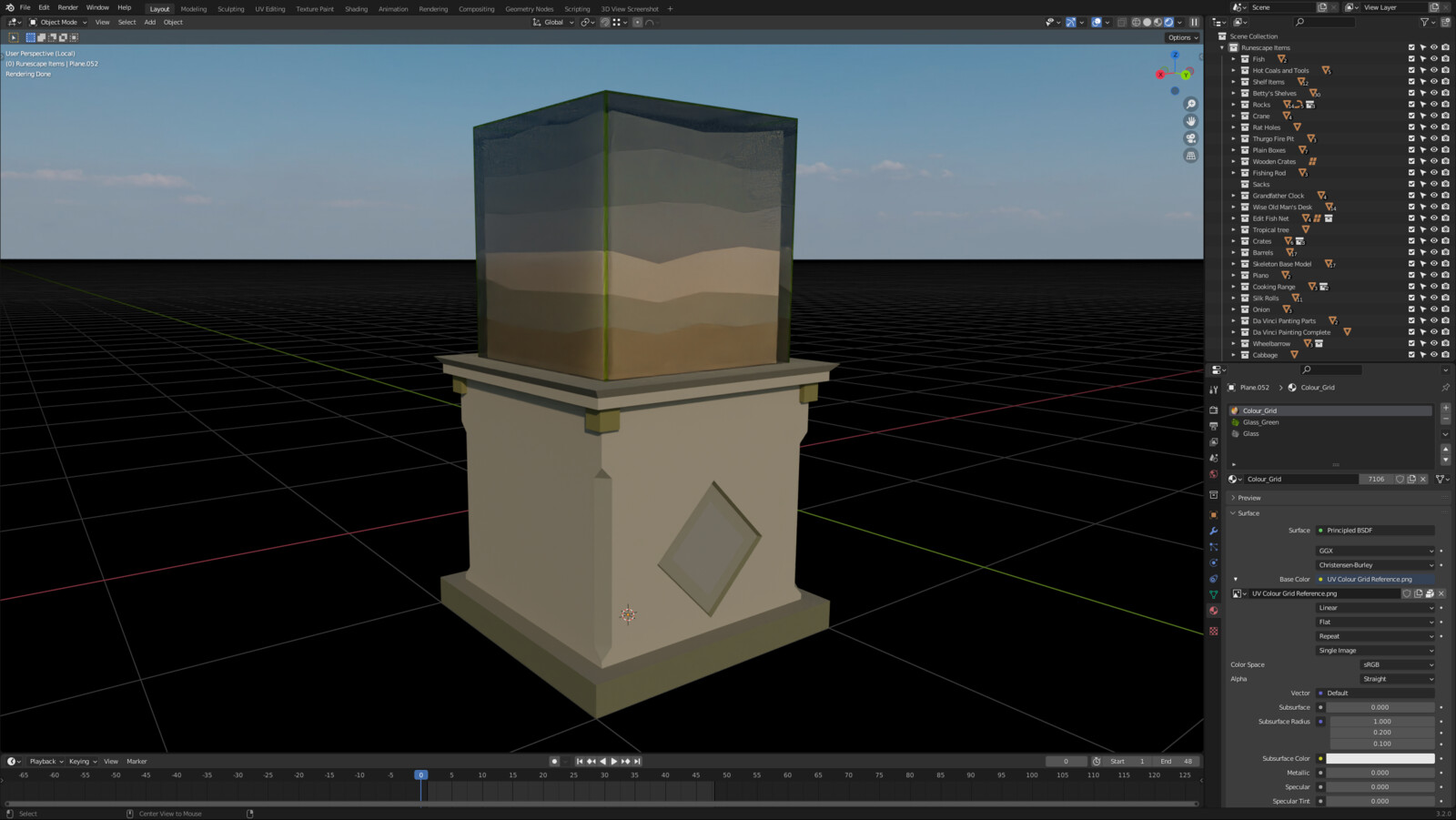
Task: Click the Subsurface Color white swatch
Action: [x=1380, y=758]
